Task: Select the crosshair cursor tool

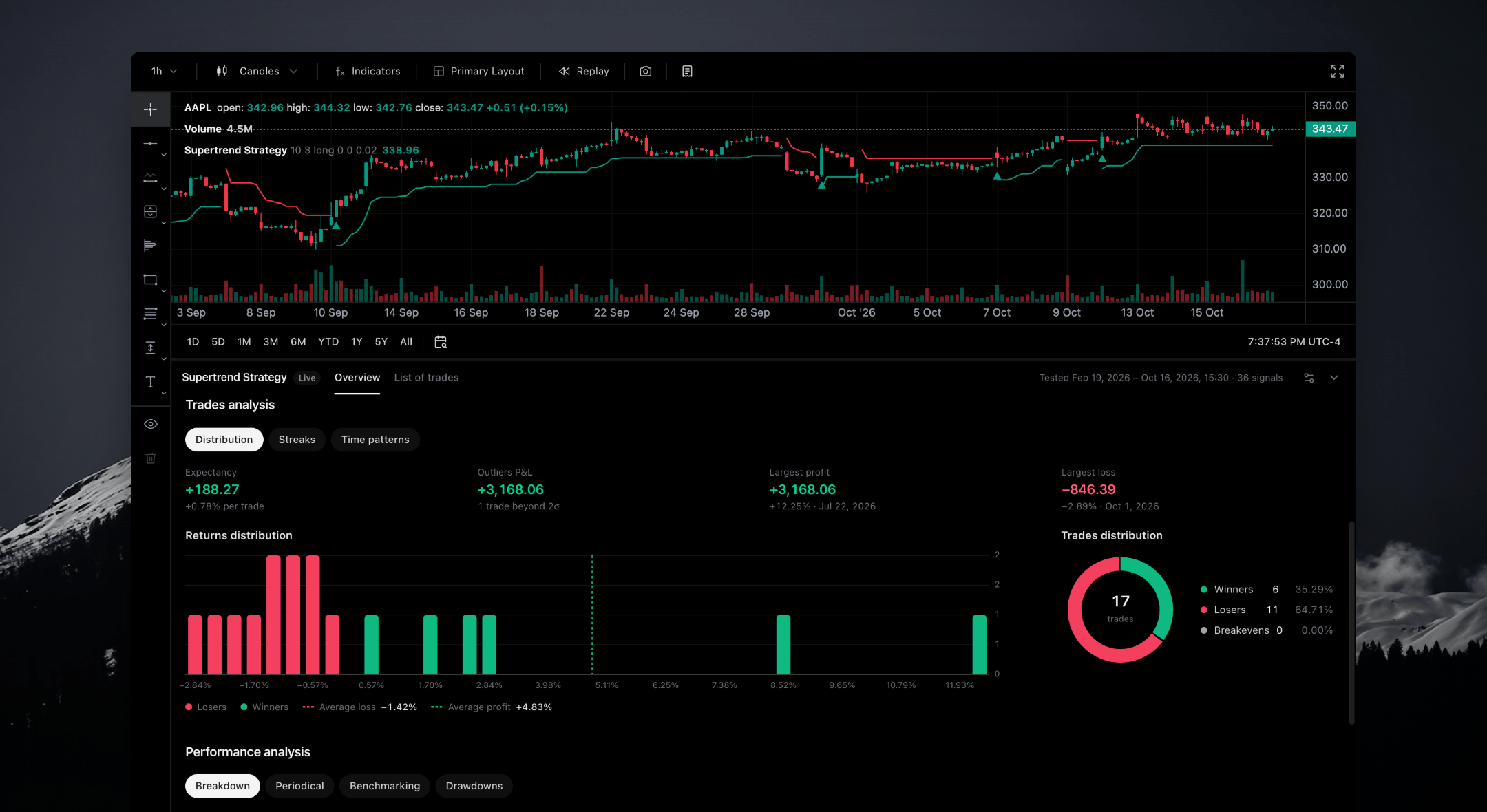Action: click(150, 109)
